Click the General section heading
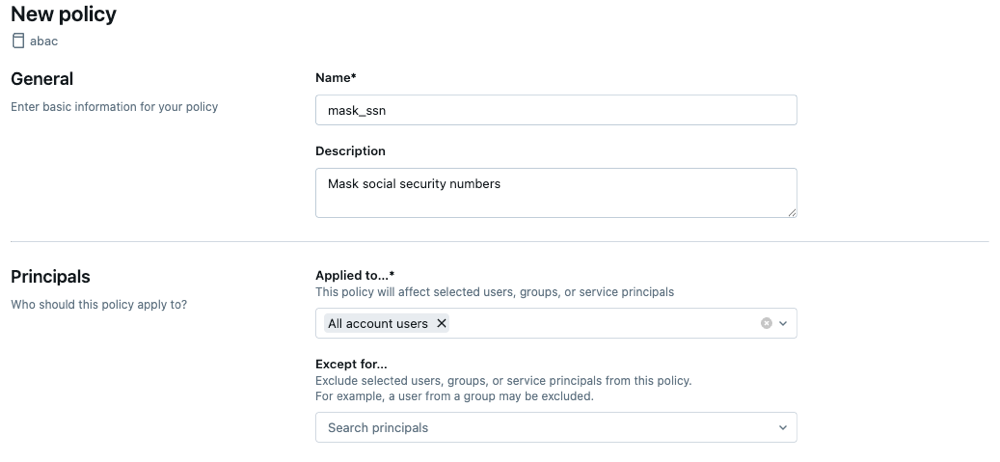Viewport: 1000px width, 462px height. 42,78
